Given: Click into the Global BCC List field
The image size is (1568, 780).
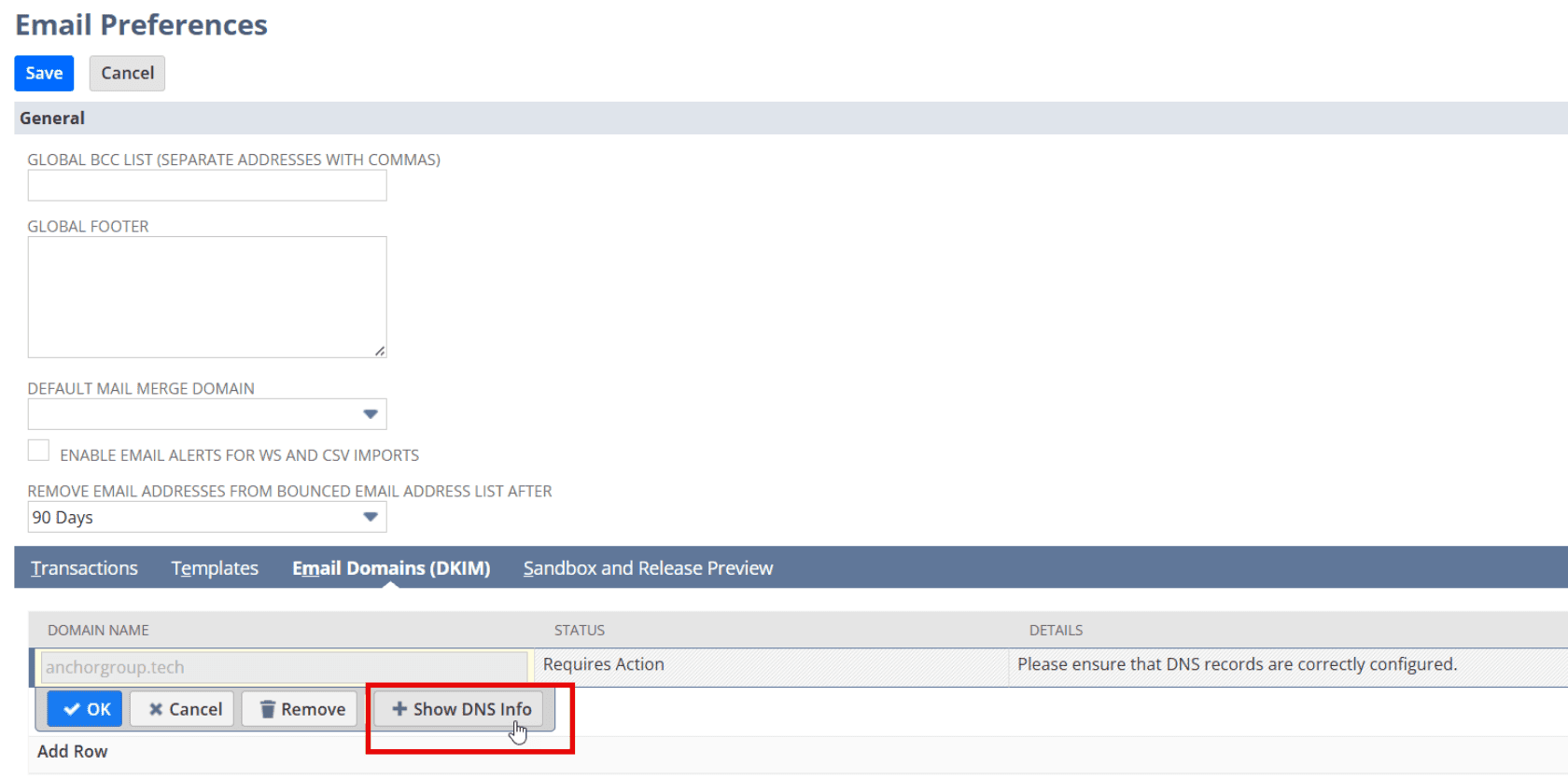Looking at the screenshot, I should click(x=207, y=186).
